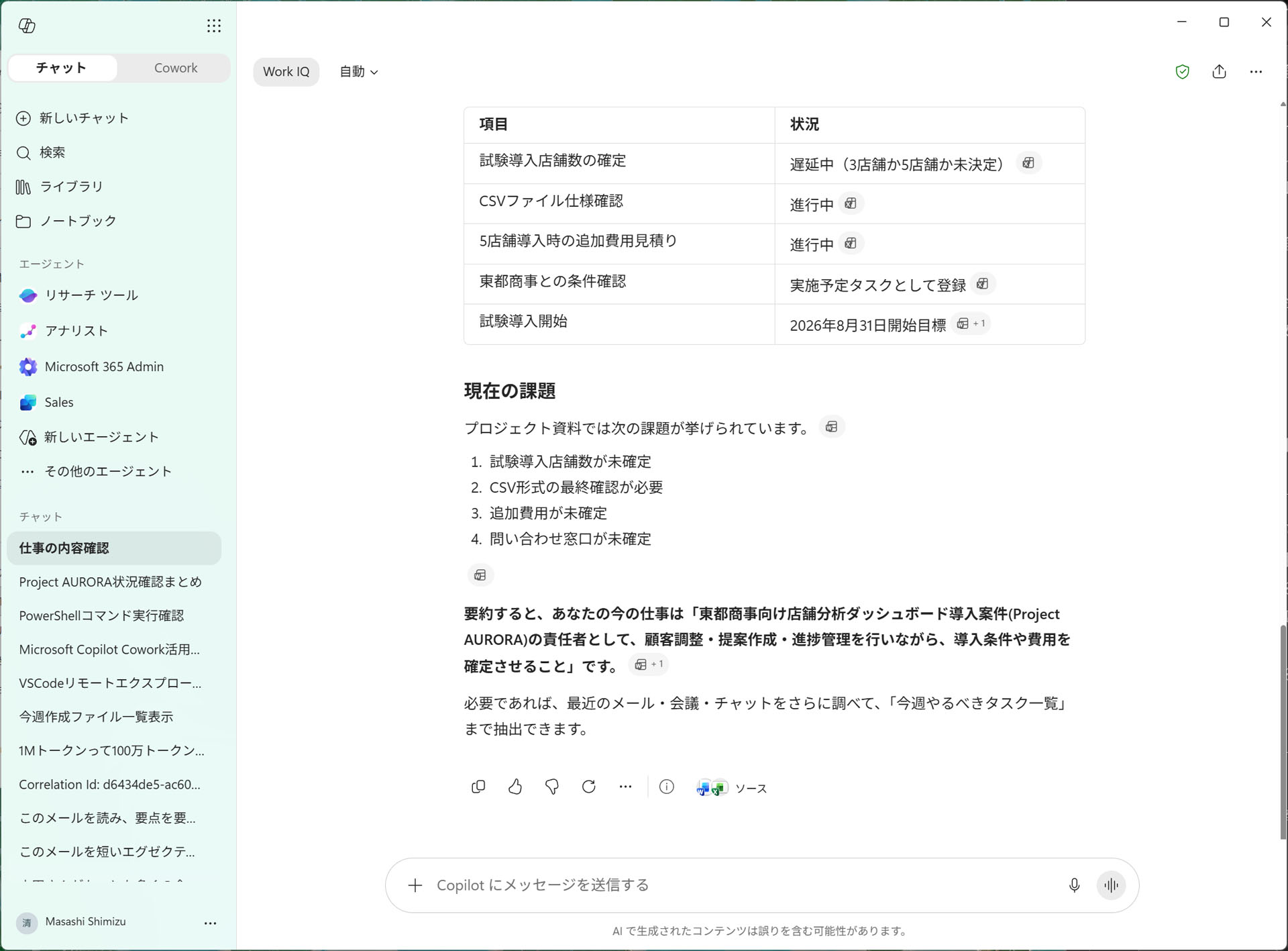The height and width of the screenshot is (951, 1288).
Task: Open chat VSCodeリモートエクスプロー
Action: 110,683
